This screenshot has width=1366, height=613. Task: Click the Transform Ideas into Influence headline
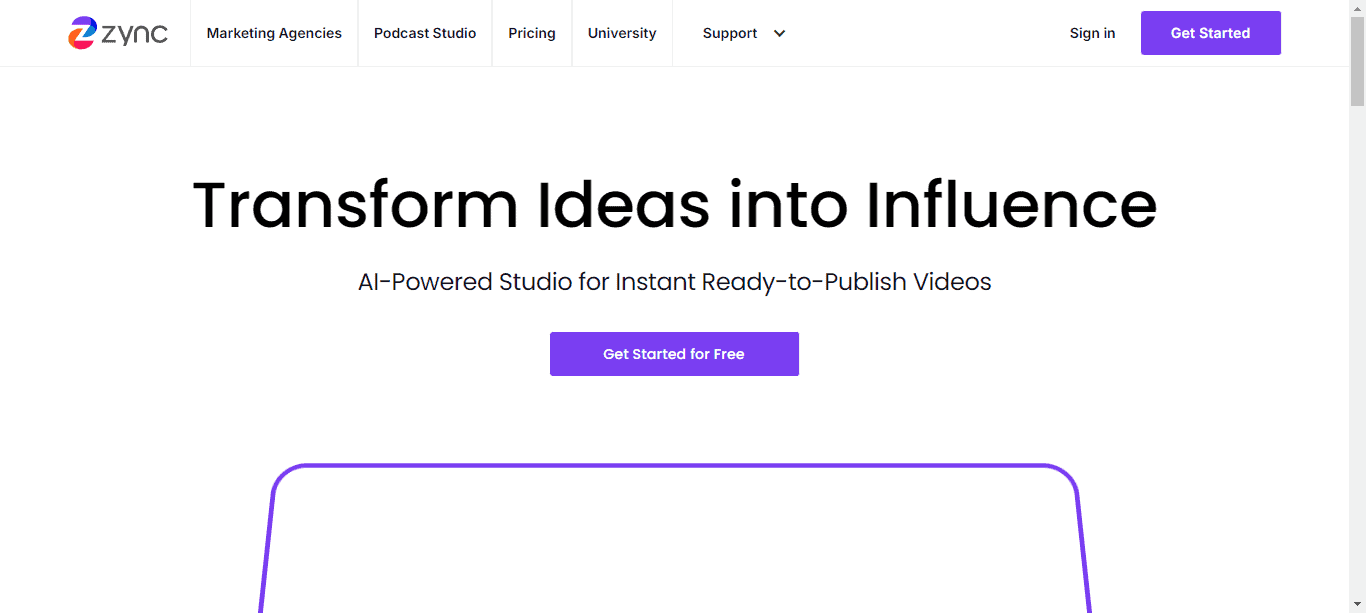tap(674, 205)
